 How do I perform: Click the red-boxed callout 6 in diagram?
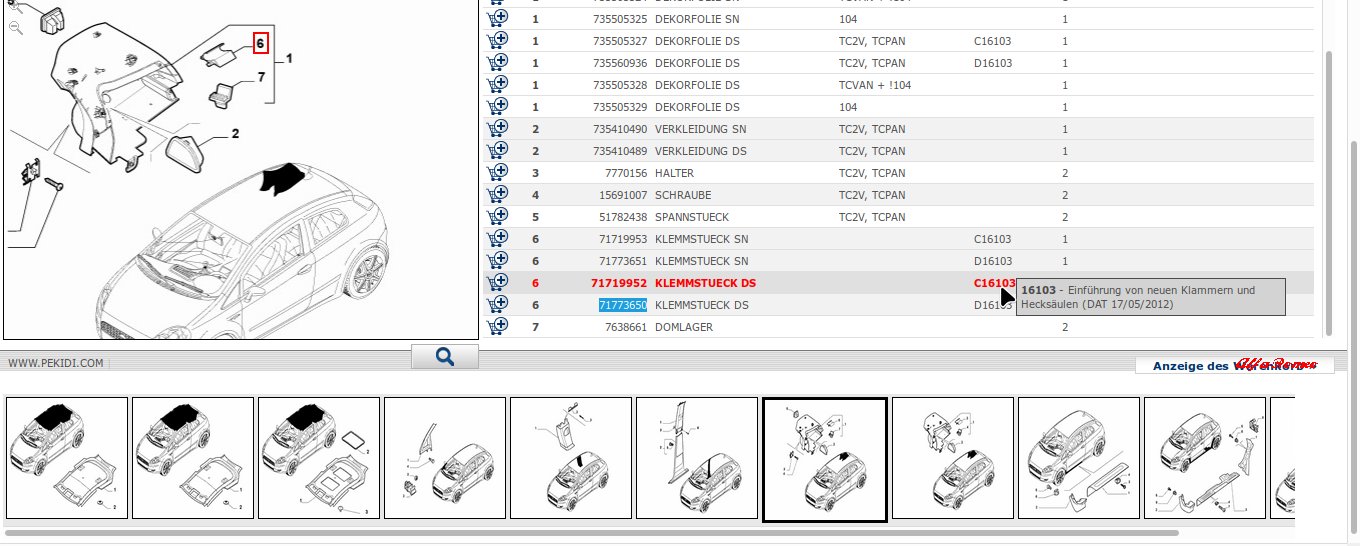click(260, 43)
